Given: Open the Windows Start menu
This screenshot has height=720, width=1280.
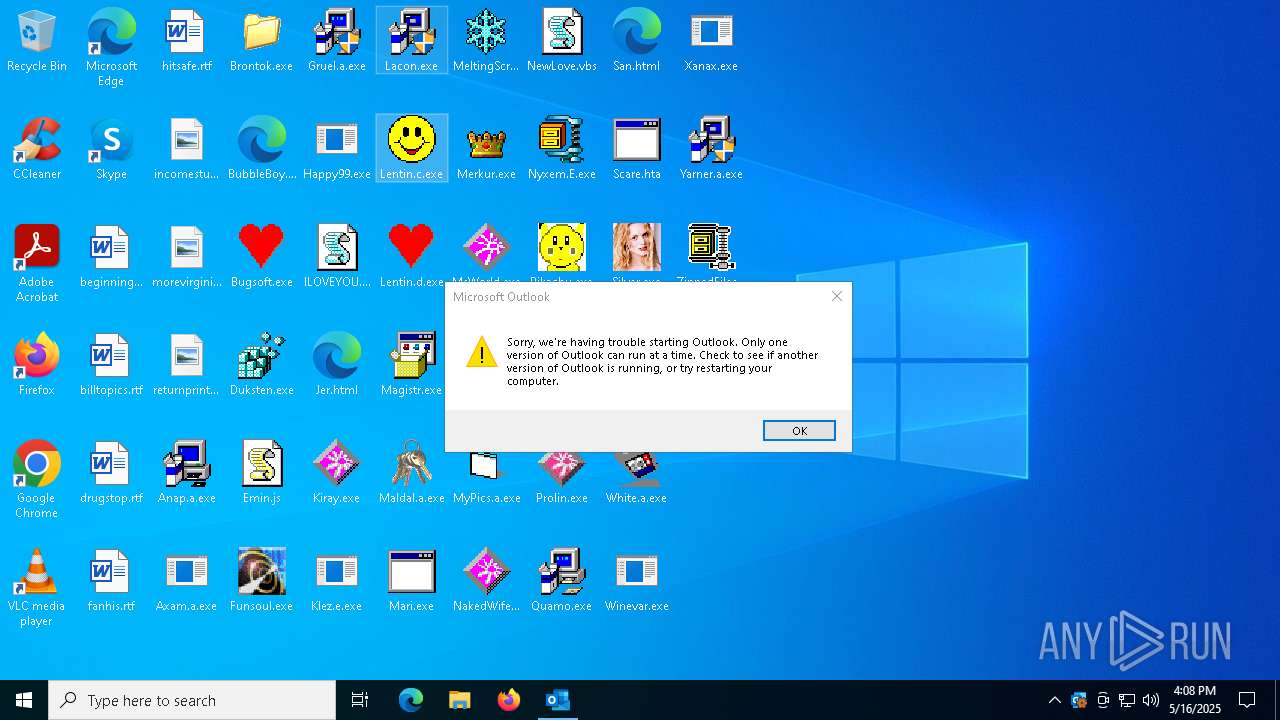Looking at the screenshot, I should point(24,700).
